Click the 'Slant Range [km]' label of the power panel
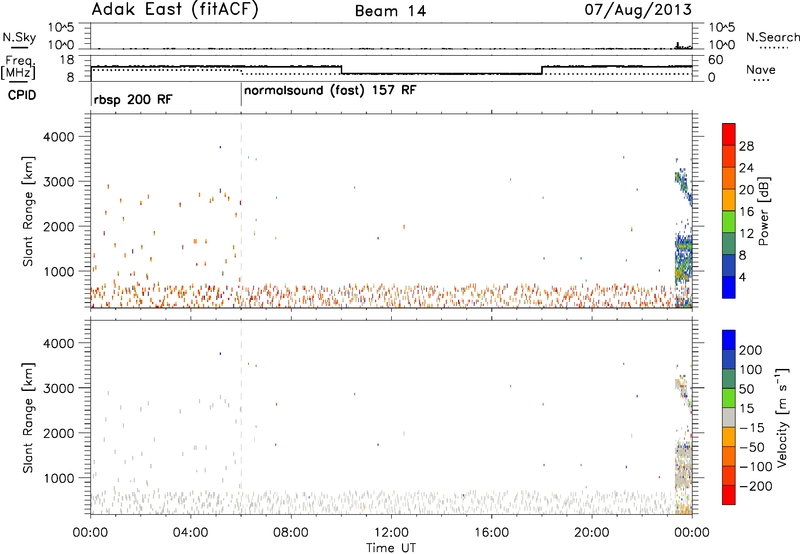This screenshot has height=554, width=800. coord(28,211)
